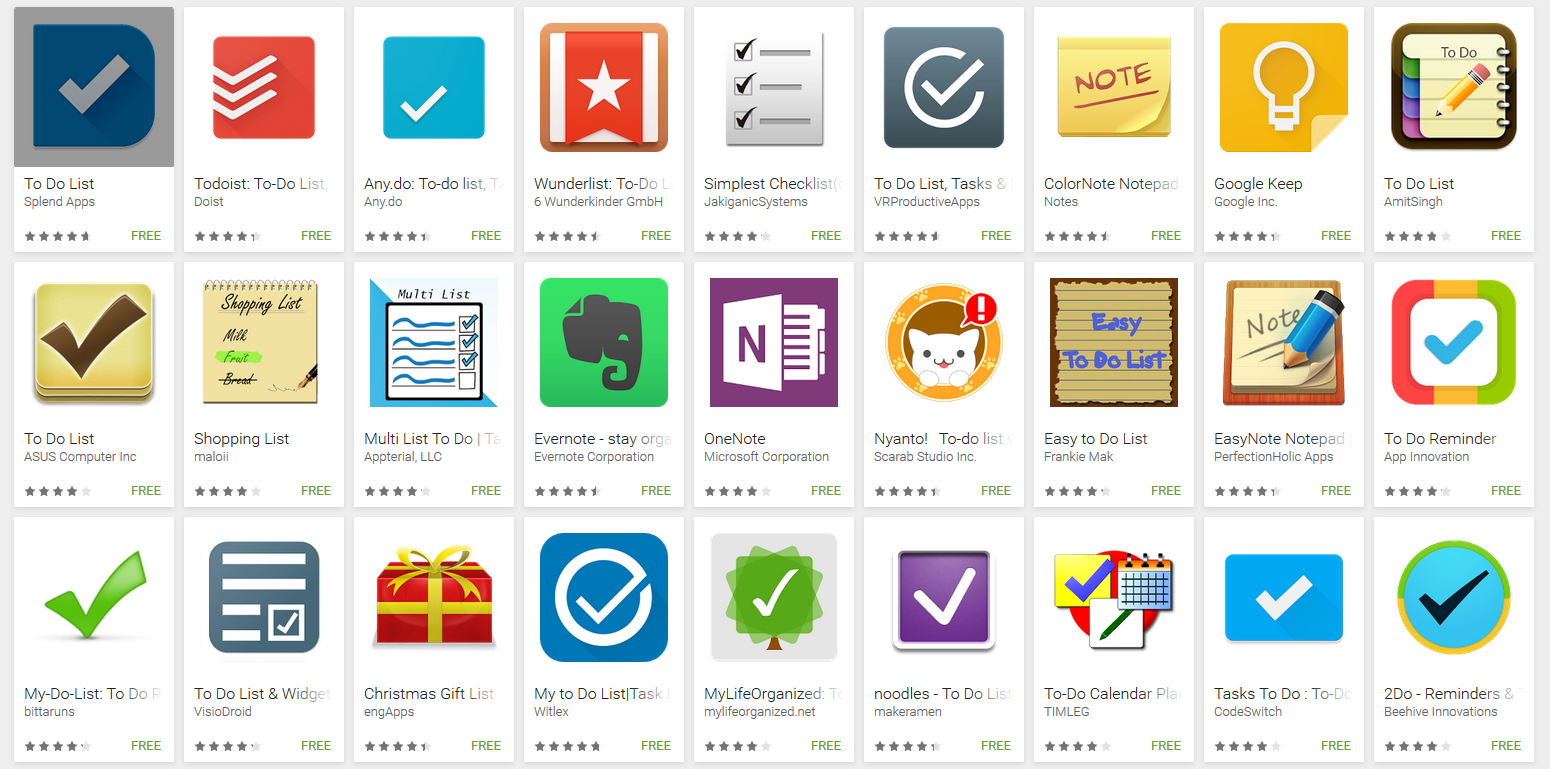This screenshot has width=1550, height=769.
Task: Select the Any.do blue checkmark icon
Action: coord(434,87)
